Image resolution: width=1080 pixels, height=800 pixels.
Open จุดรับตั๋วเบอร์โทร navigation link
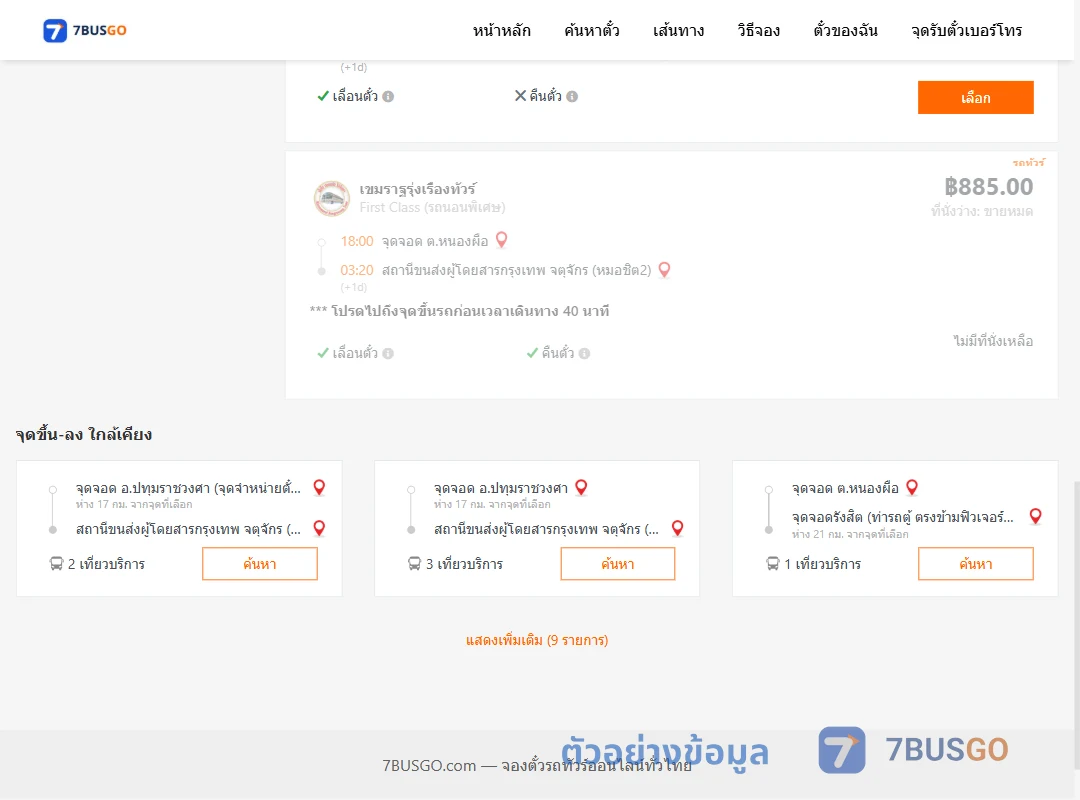tap(966, 30)
